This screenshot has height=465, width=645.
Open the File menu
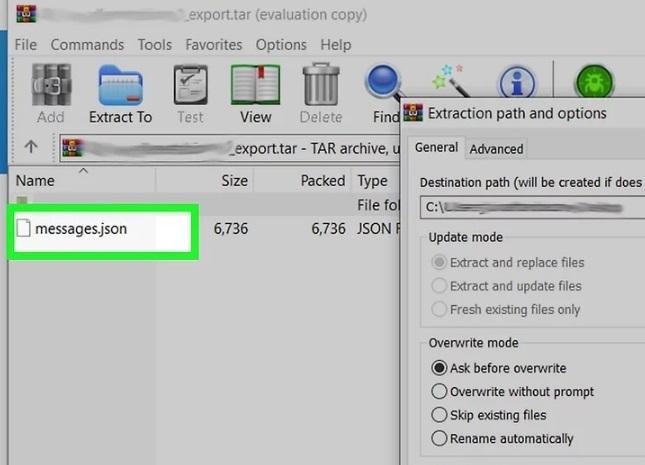(26, 44)
